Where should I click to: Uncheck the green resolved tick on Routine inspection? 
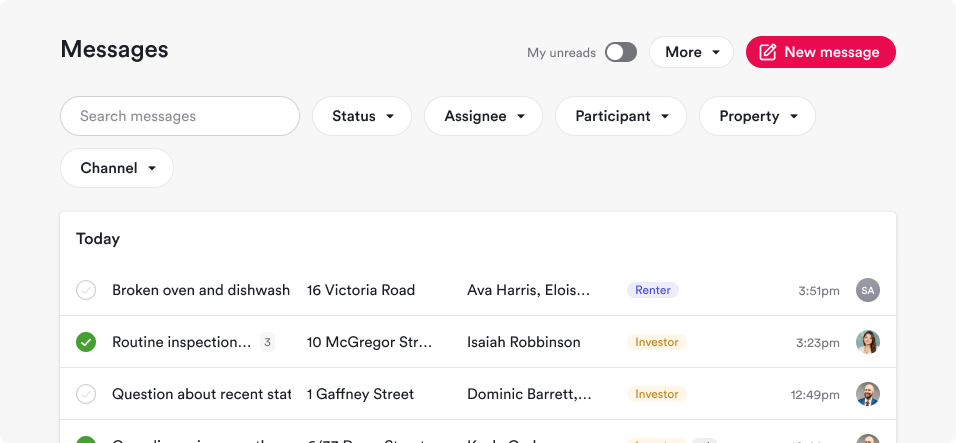tap(86, 342)
